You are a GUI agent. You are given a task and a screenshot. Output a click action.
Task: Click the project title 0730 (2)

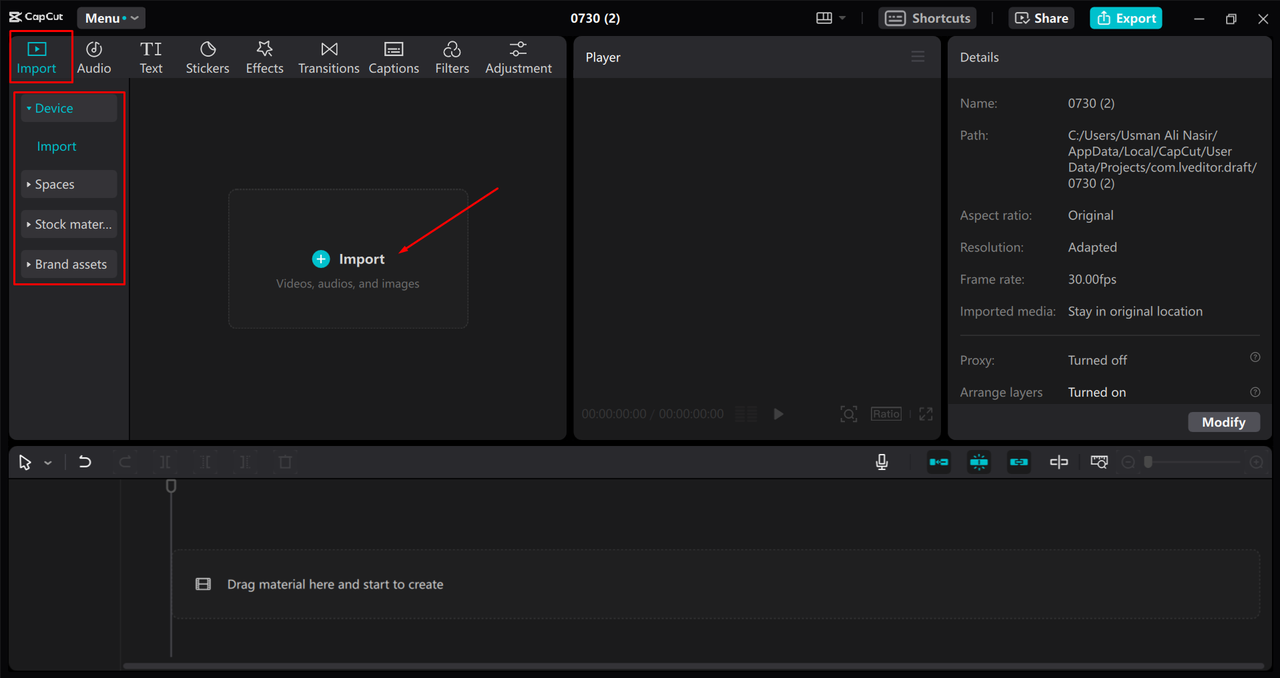pyautogui.click(x=596, y=18)
